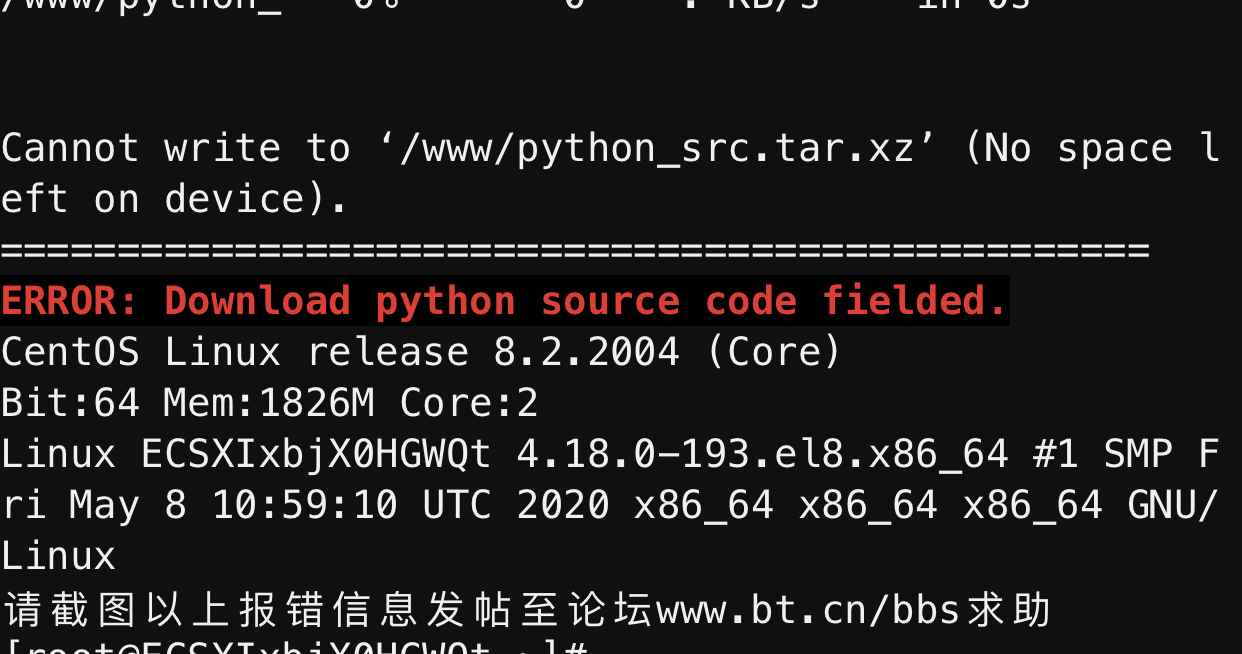Screen dimensions: 1242x654
Task: Click the 'Bit:64' value
Action: click(x=70, y=403)
